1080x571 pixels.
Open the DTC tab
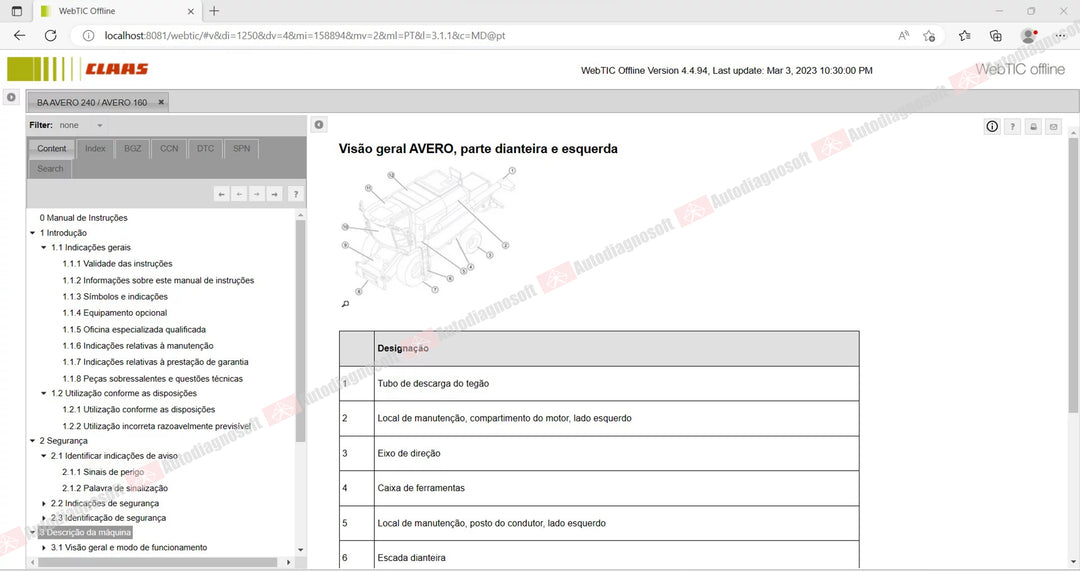coord(205,148)
